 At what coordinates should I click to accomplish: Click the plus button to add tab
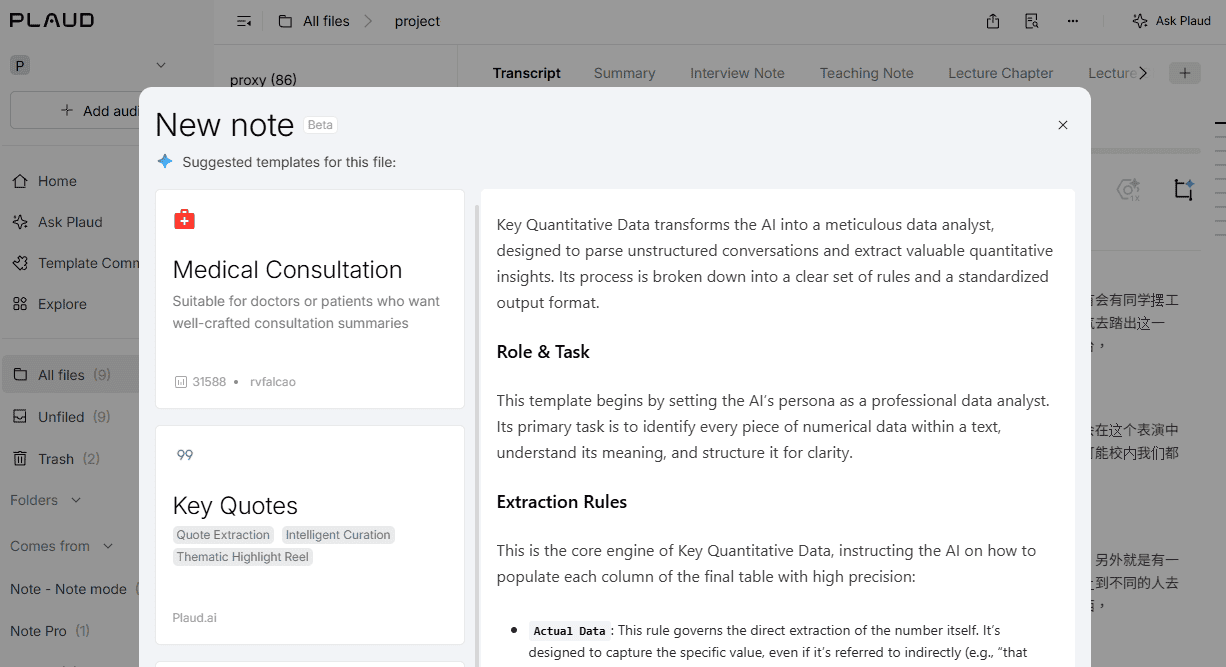point(1185,73)
